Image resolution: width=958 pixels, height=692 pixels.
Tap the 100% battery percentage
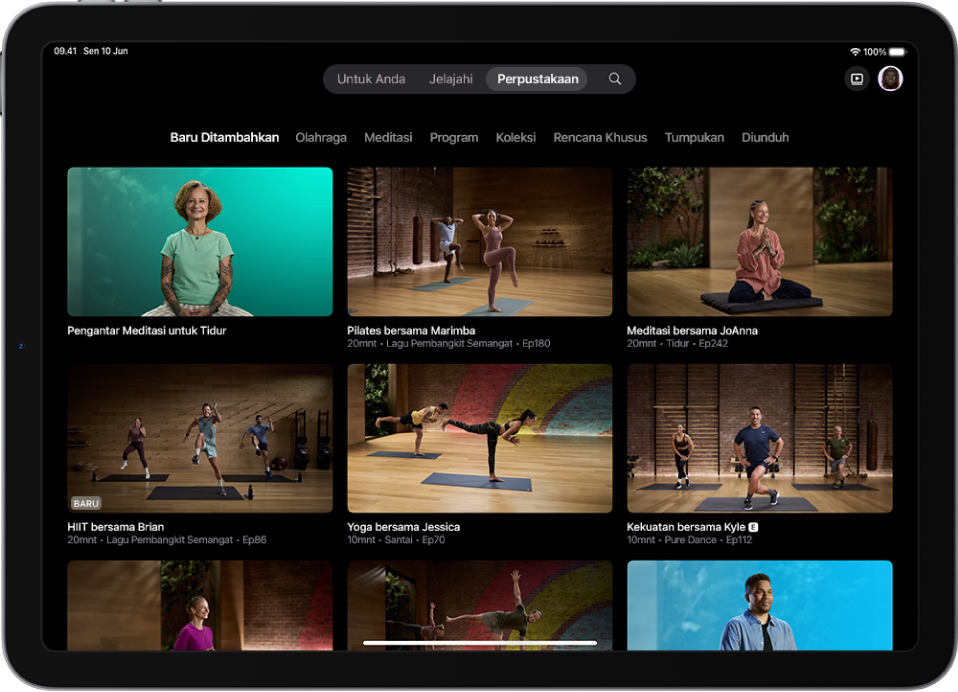click(874, 52)
